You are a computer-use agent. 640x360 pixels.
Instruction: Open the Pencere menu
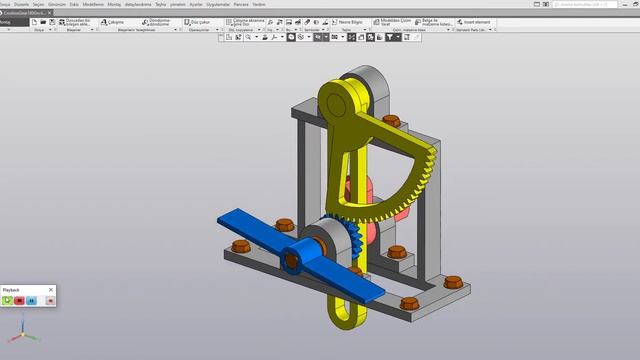(x=241, y=4)
